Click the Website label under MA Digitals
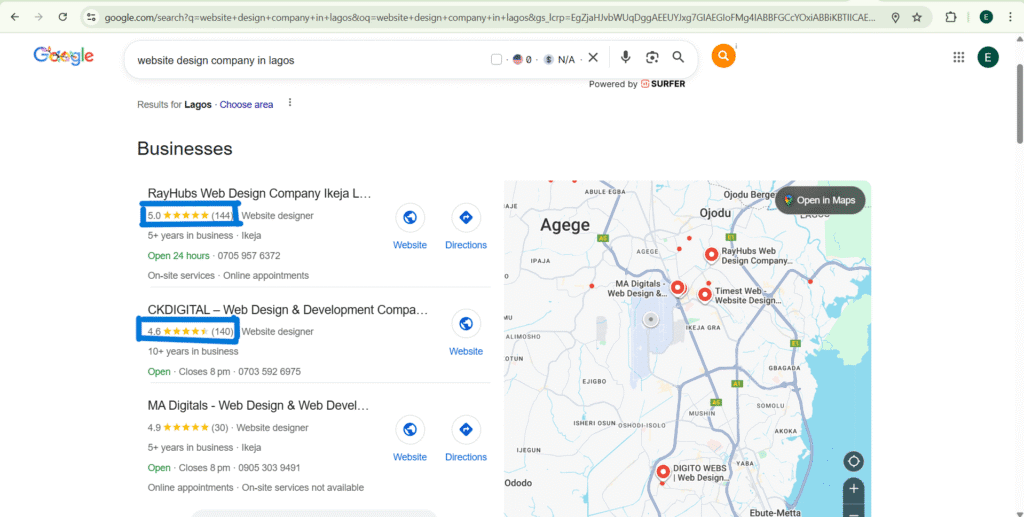This screenshot has width=1024, height=517. (x=410, y=457)
